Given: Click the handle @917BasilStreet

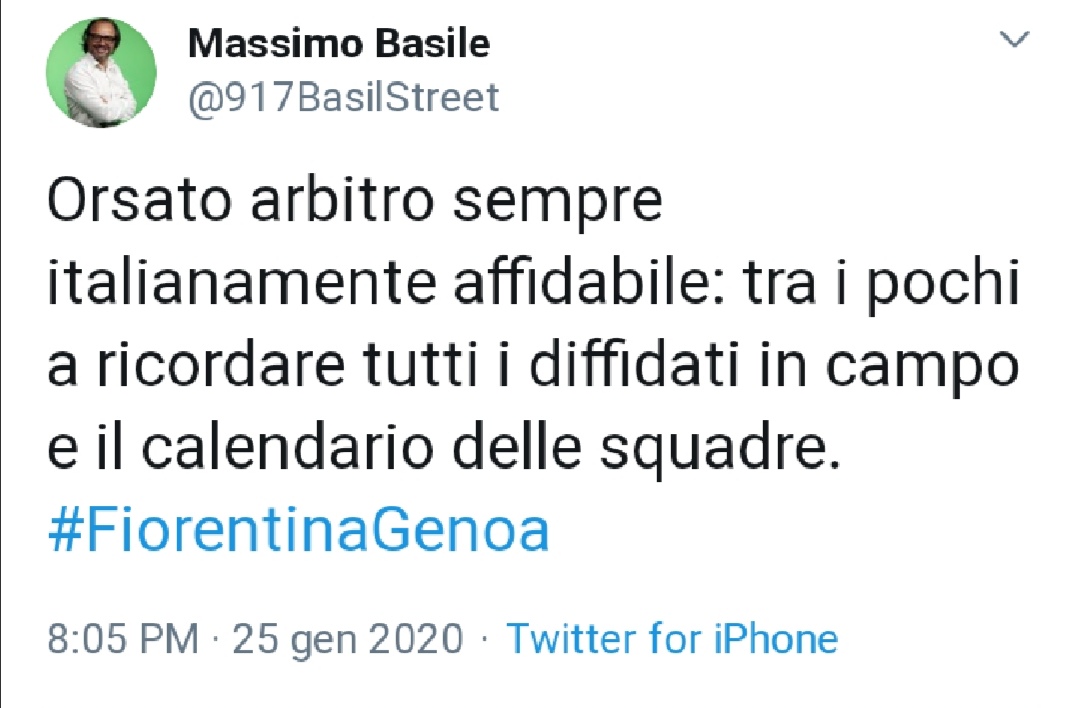Looking at the screenshot, I should [x=343, y=97].
